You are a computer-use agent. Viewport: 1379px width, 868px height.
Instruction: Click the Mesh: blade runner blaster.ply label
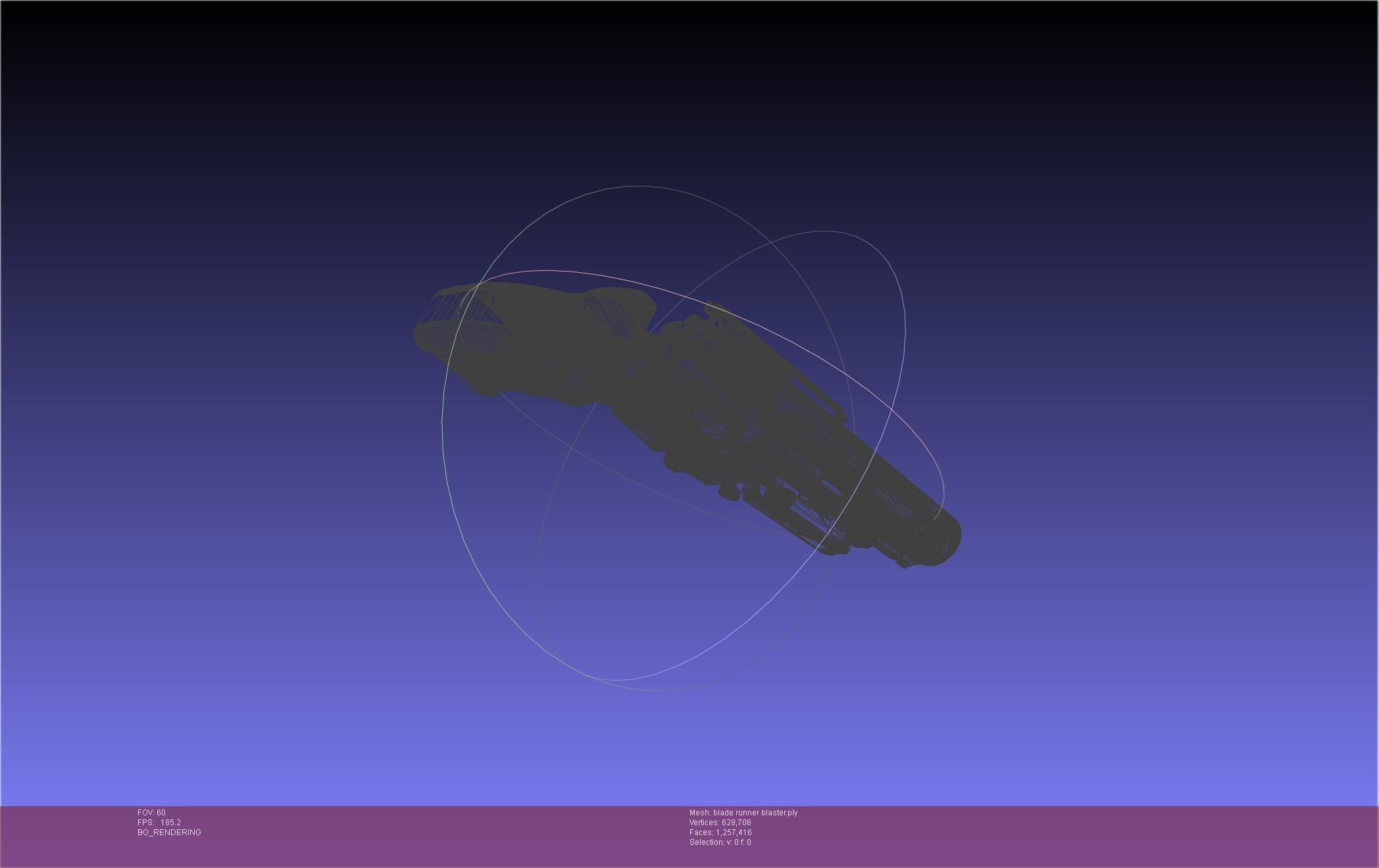pyautogui.click(x=743, y=813)
